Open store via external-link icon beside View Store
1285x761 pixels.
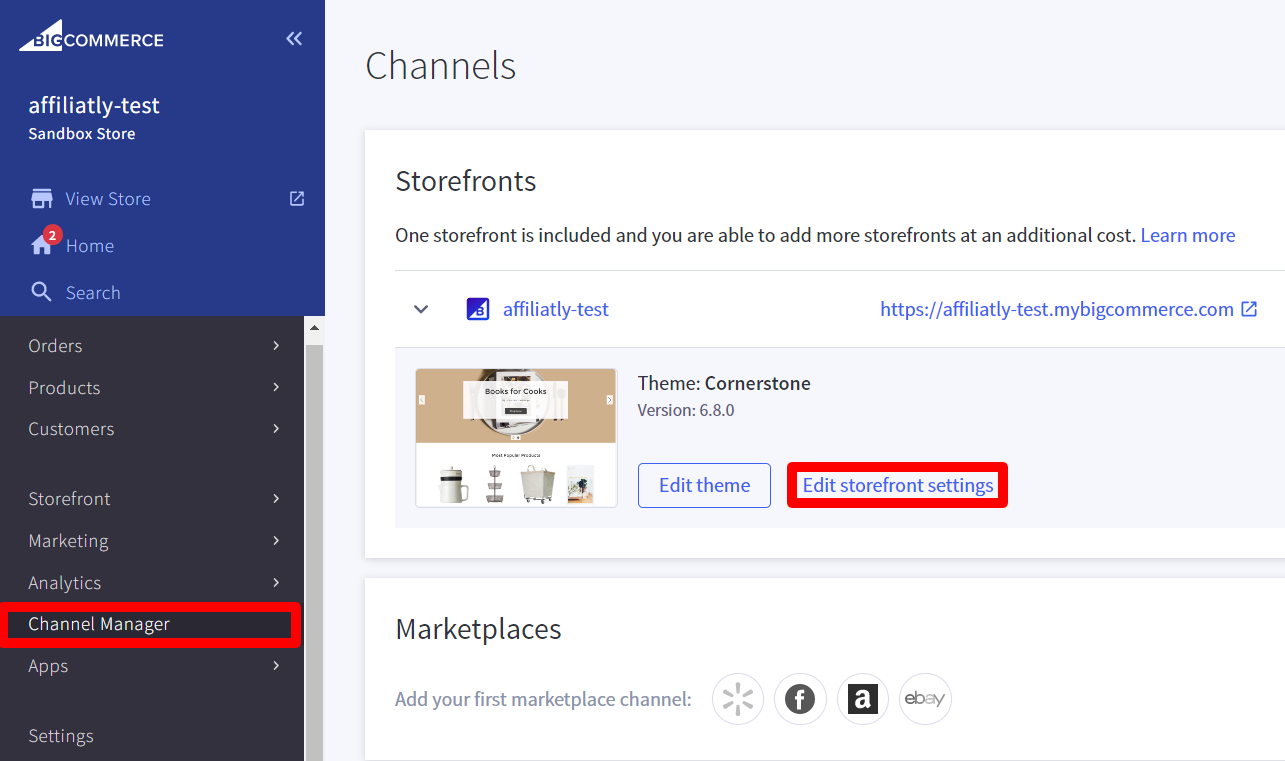pyautogui.click(x=297, y=198)
